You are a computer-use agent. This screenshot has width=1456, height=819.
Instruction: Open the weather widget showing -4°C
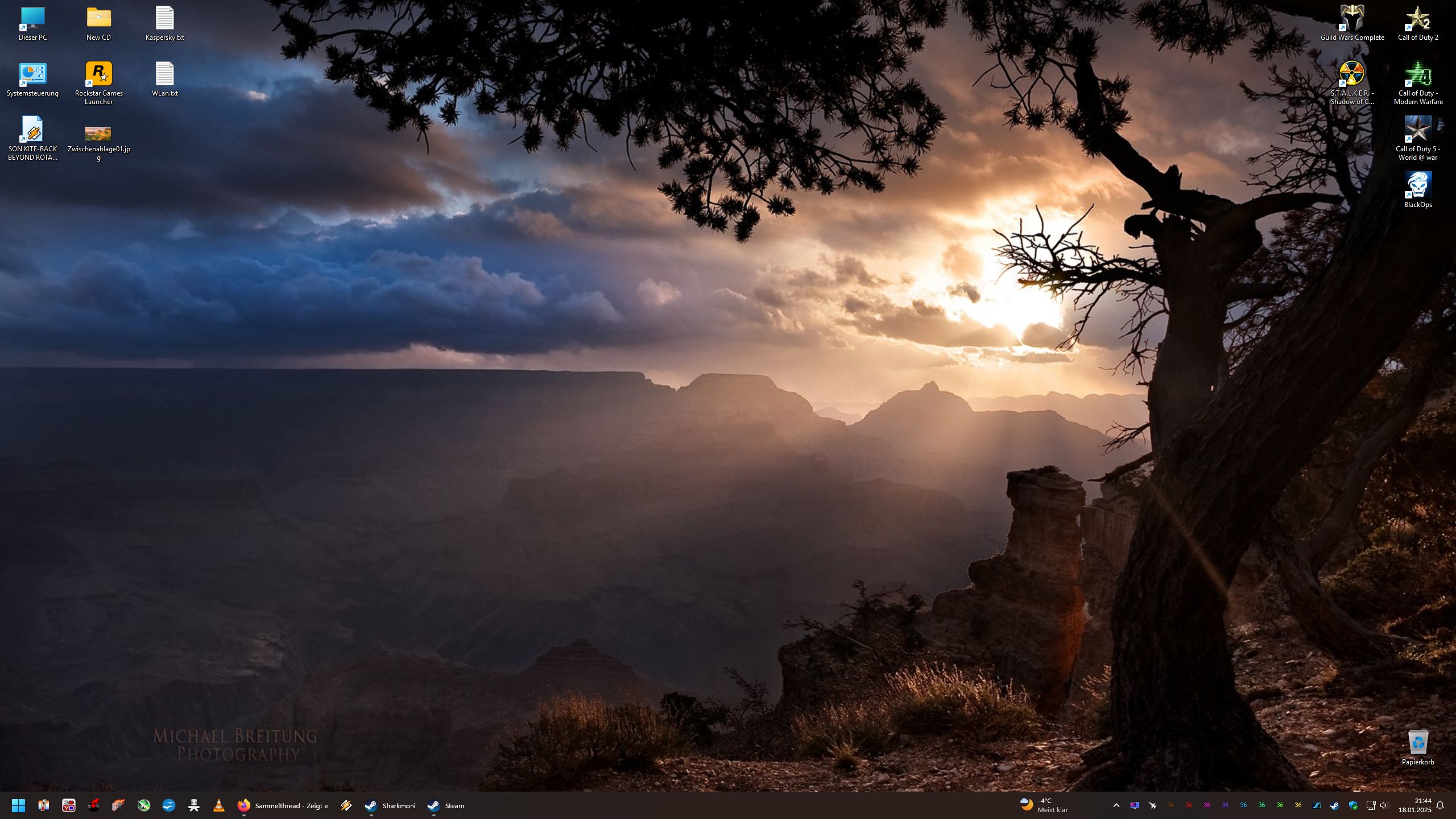1044,805
